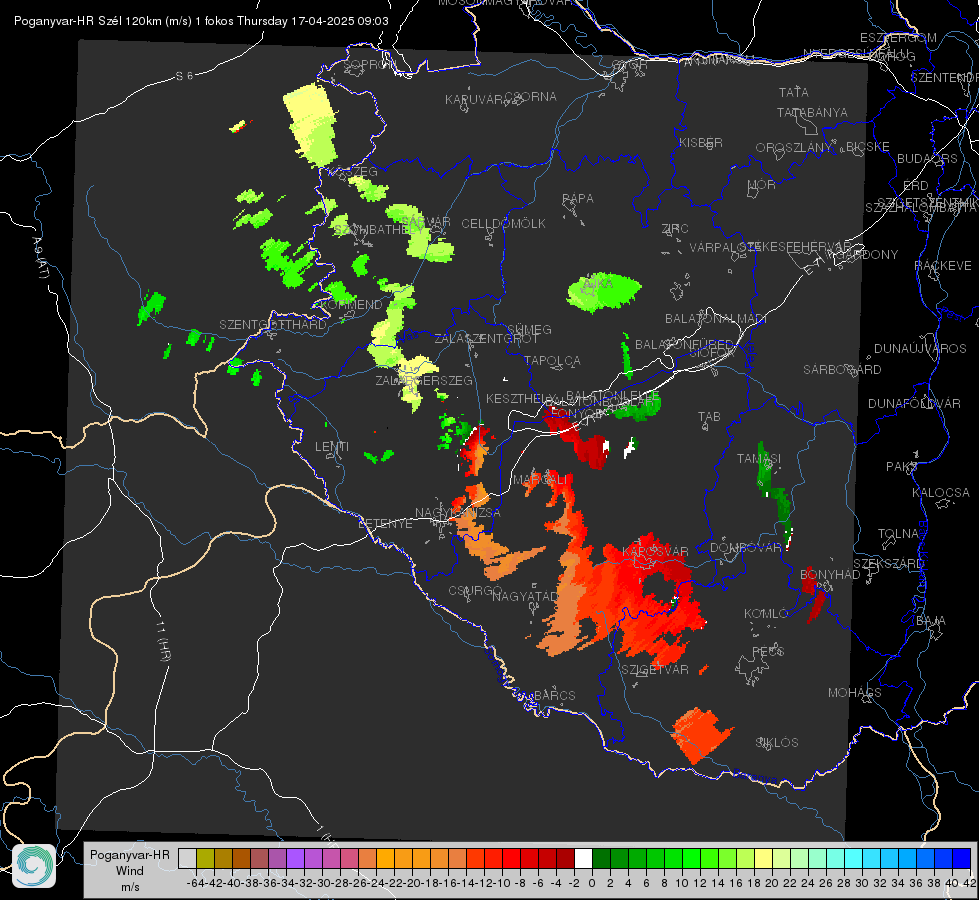Click the CSORNA city label
Image resolution: width=979 pixels, height=900 pixels.
[531, 97]
